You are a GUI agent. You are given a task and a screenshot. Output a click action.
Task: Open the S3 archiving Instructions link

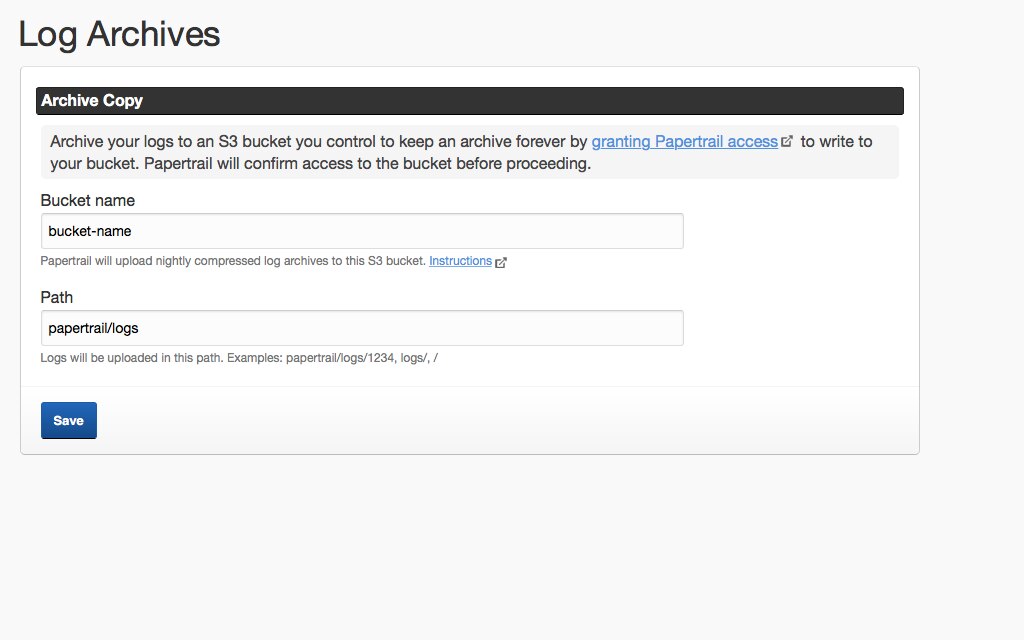pyautogui.click(x=460, y=261)
